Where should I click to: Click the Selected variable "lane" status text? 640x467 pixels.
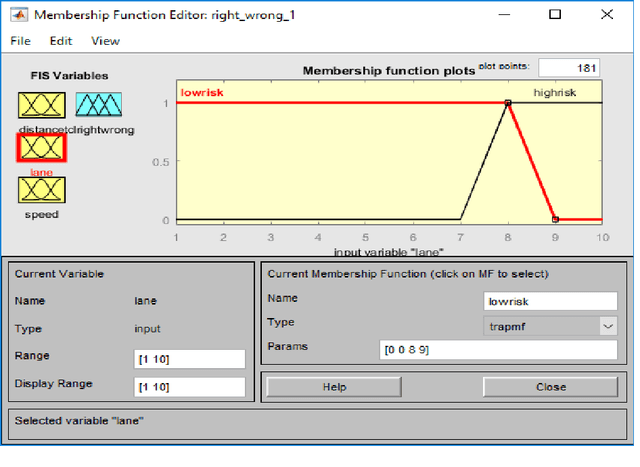coord(79,420)
